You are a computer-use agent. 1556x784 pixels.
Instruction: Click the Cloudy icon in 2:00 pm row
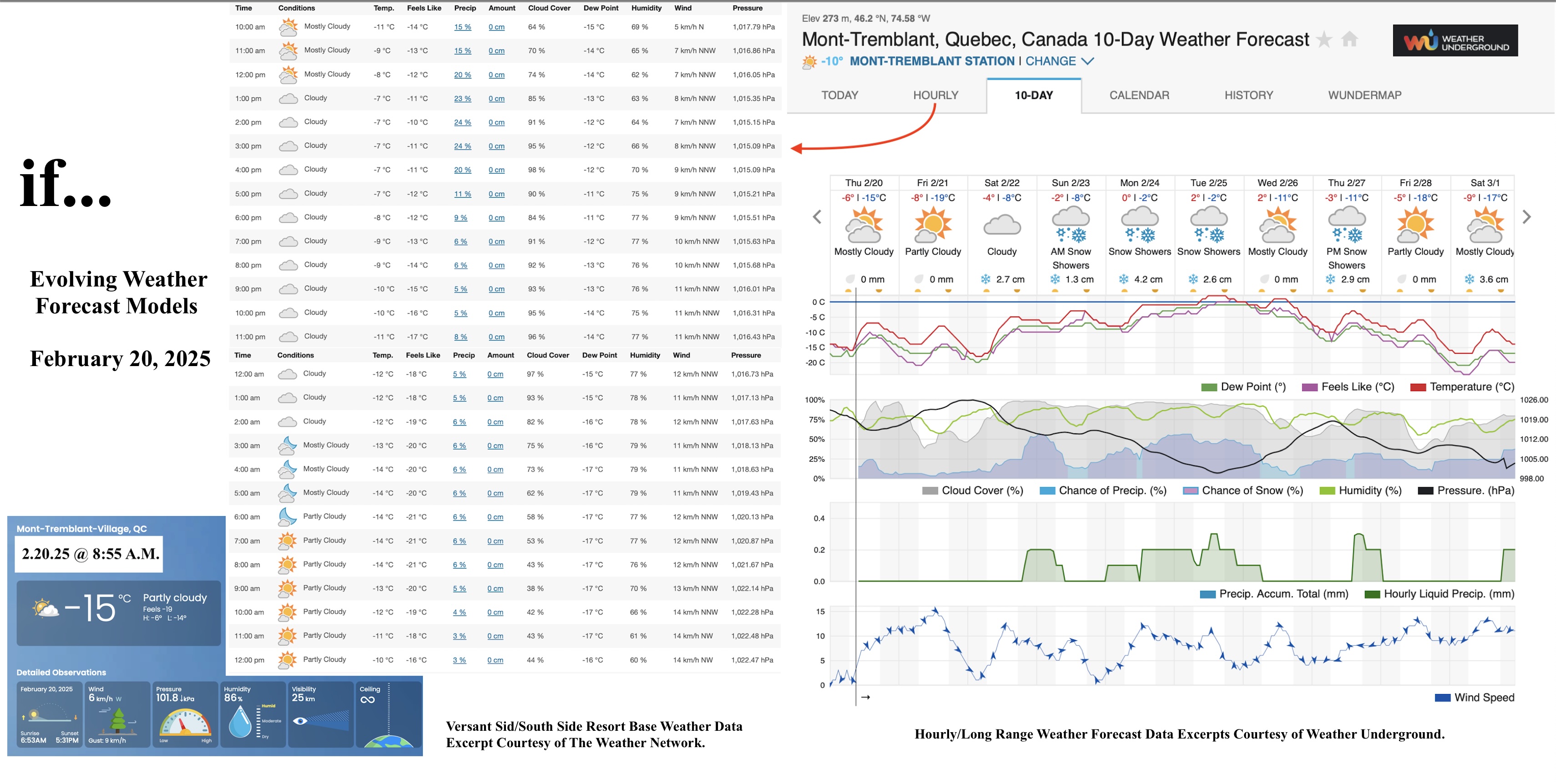(288, 122)
